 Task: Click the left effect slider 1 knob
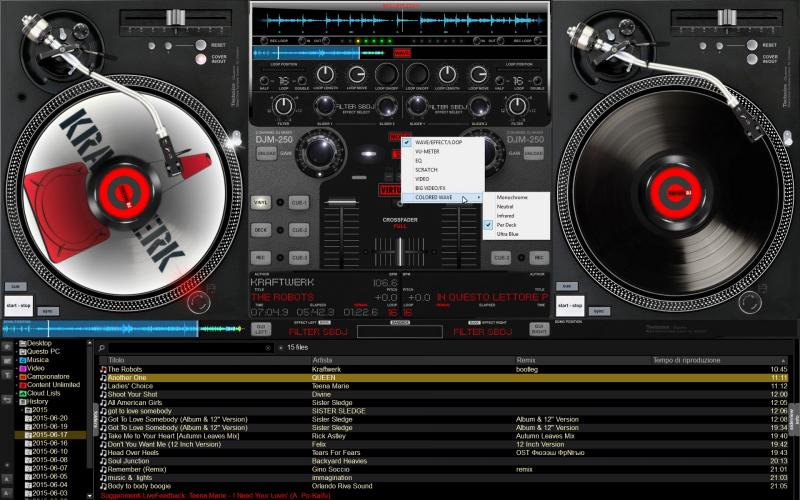coord(324,106)
